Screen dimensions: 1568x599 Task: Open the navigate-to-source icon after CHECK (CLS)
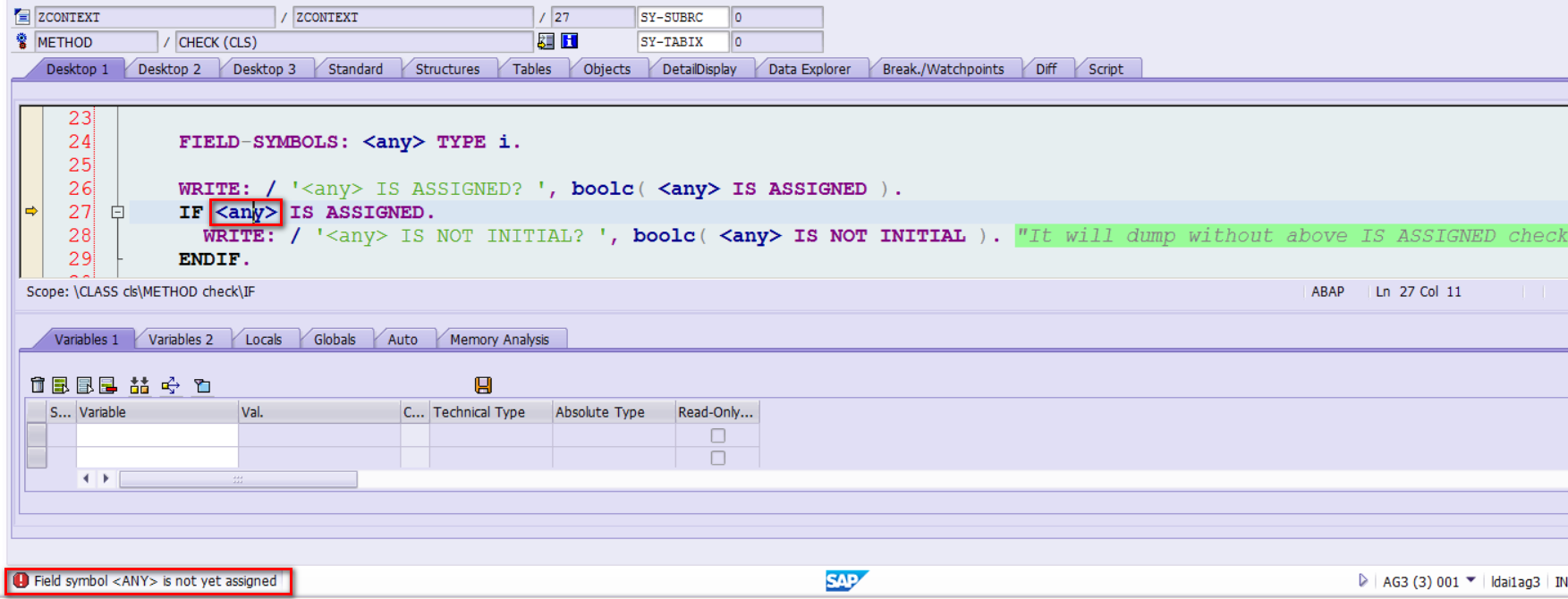(x=546, y=41)
